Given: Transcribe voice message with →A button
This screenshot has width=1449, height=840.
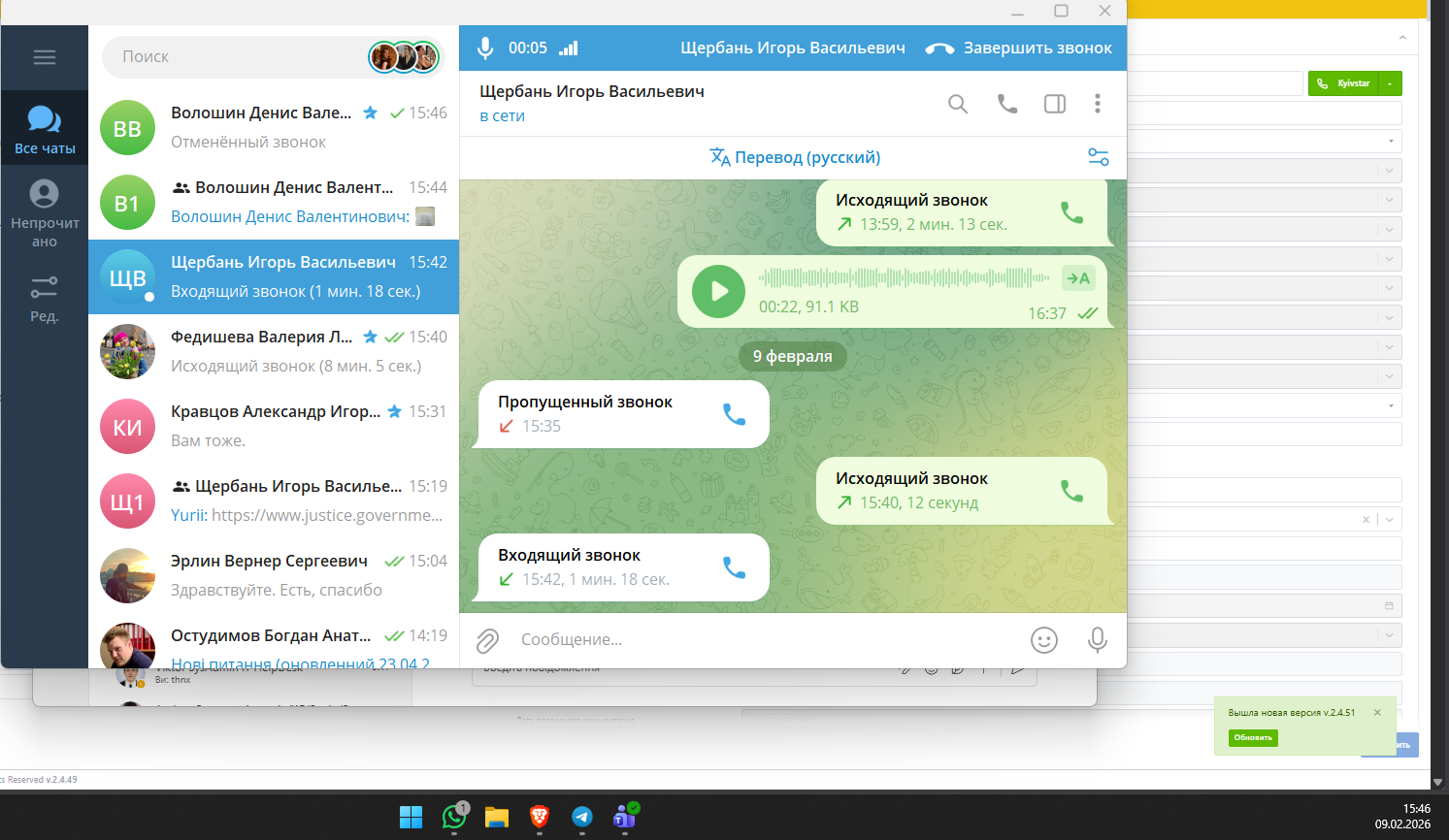Looking at the screenshot, I should pyautogui.click(x=1078, y=278).
